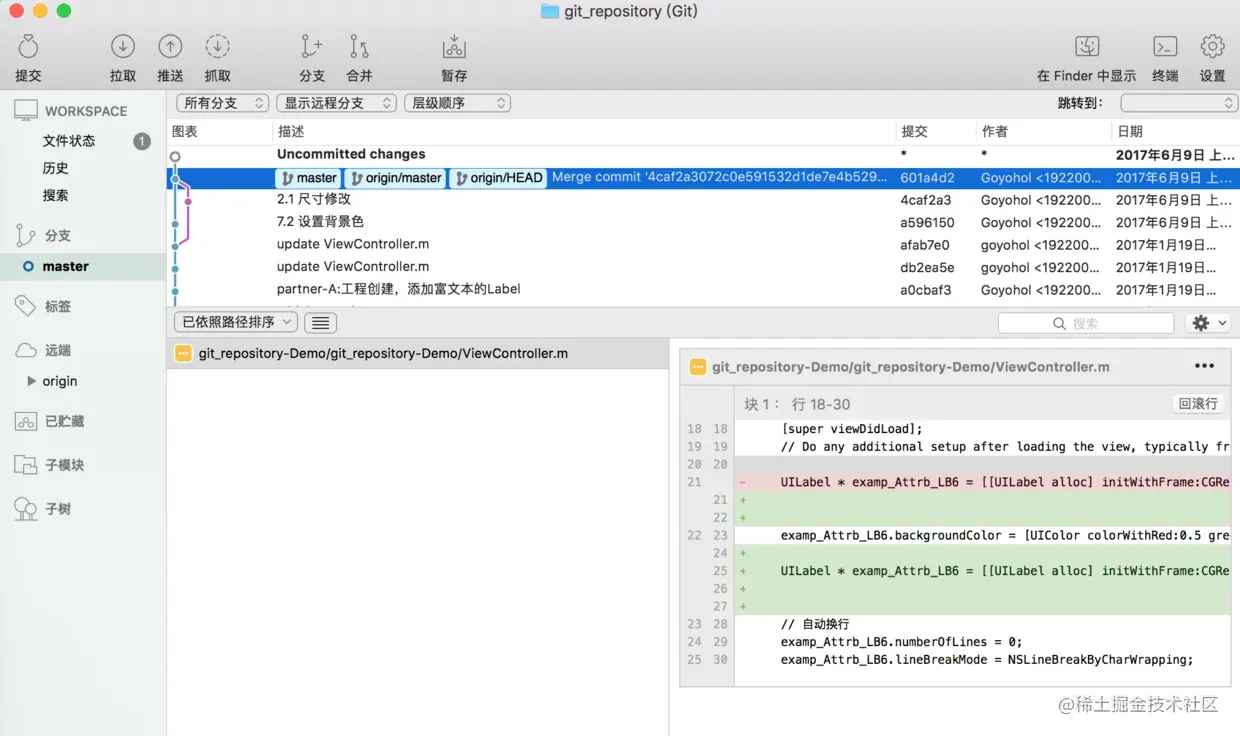
Task: Click the hunk header '块 1: 行 18-30'
Action: coord(797,404)
